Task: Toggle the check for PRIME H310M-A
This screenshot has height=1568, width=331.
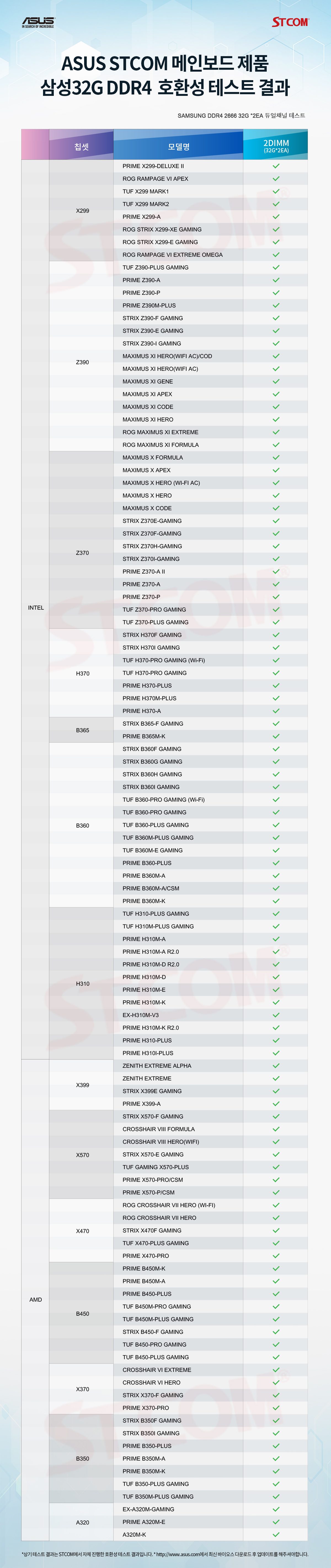Action: (x=276, y=939)
